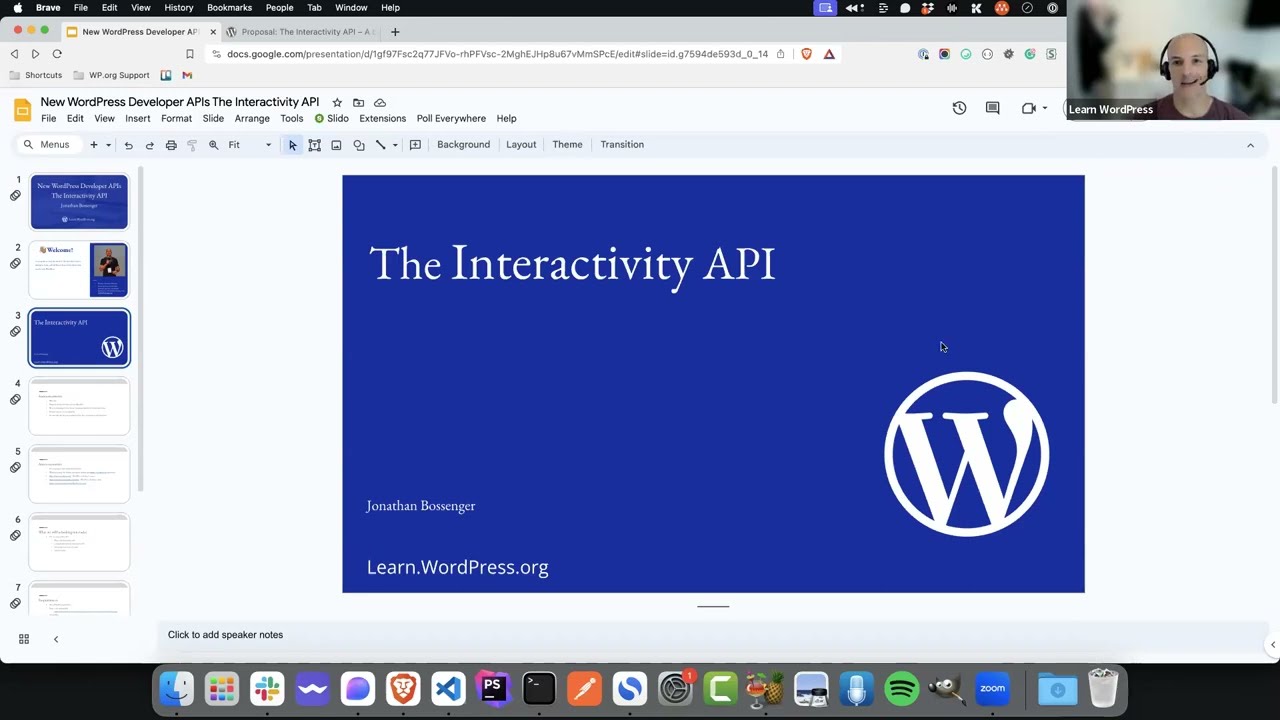
Task: Open the Insert menu
Action: [138, 119]
